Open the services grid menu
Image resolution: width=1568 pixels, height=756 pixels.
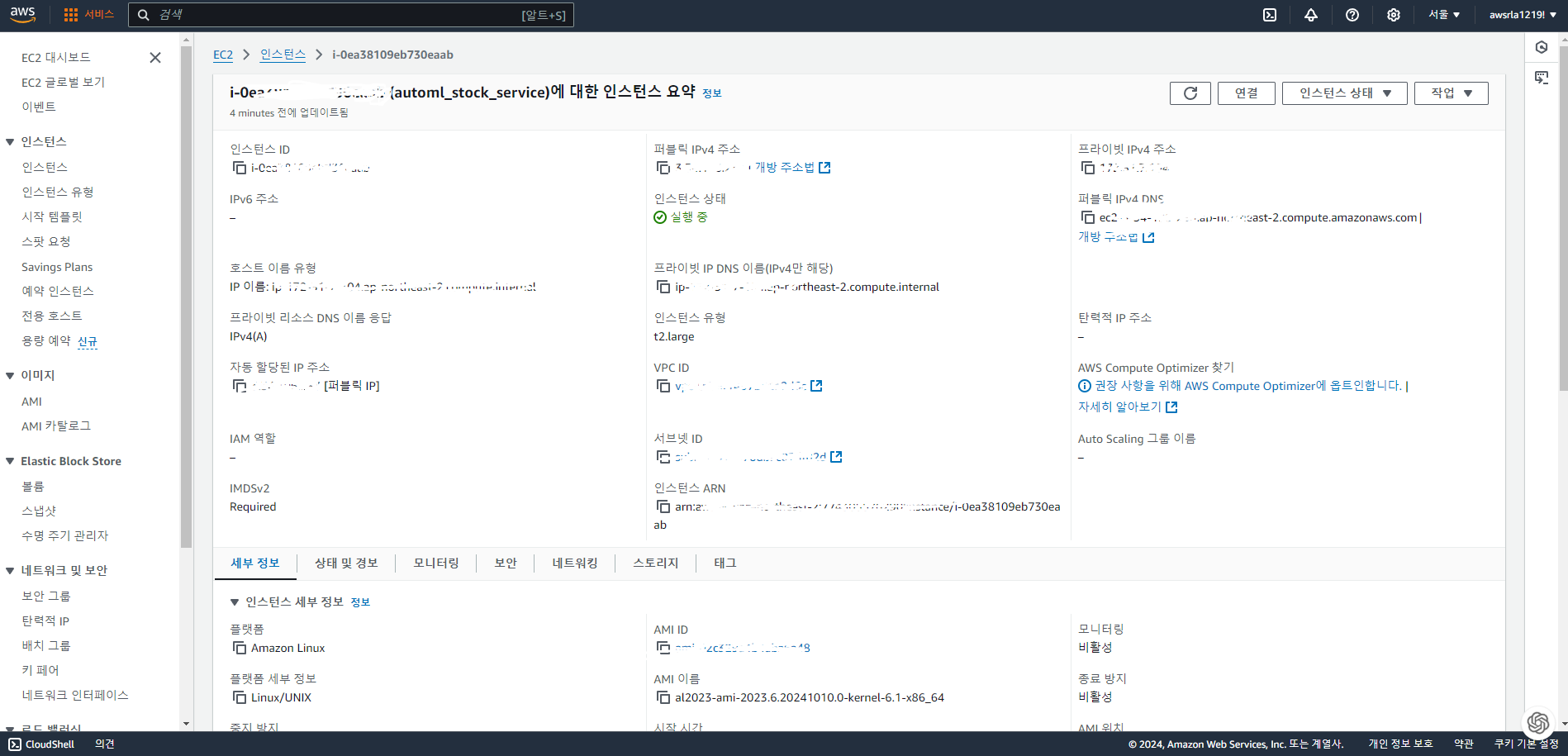click(88, 15)
